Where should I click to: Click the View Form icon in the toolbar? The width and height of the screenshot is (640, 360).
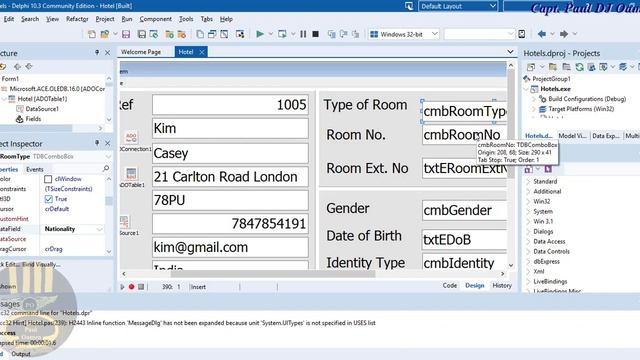pos(212,34)
